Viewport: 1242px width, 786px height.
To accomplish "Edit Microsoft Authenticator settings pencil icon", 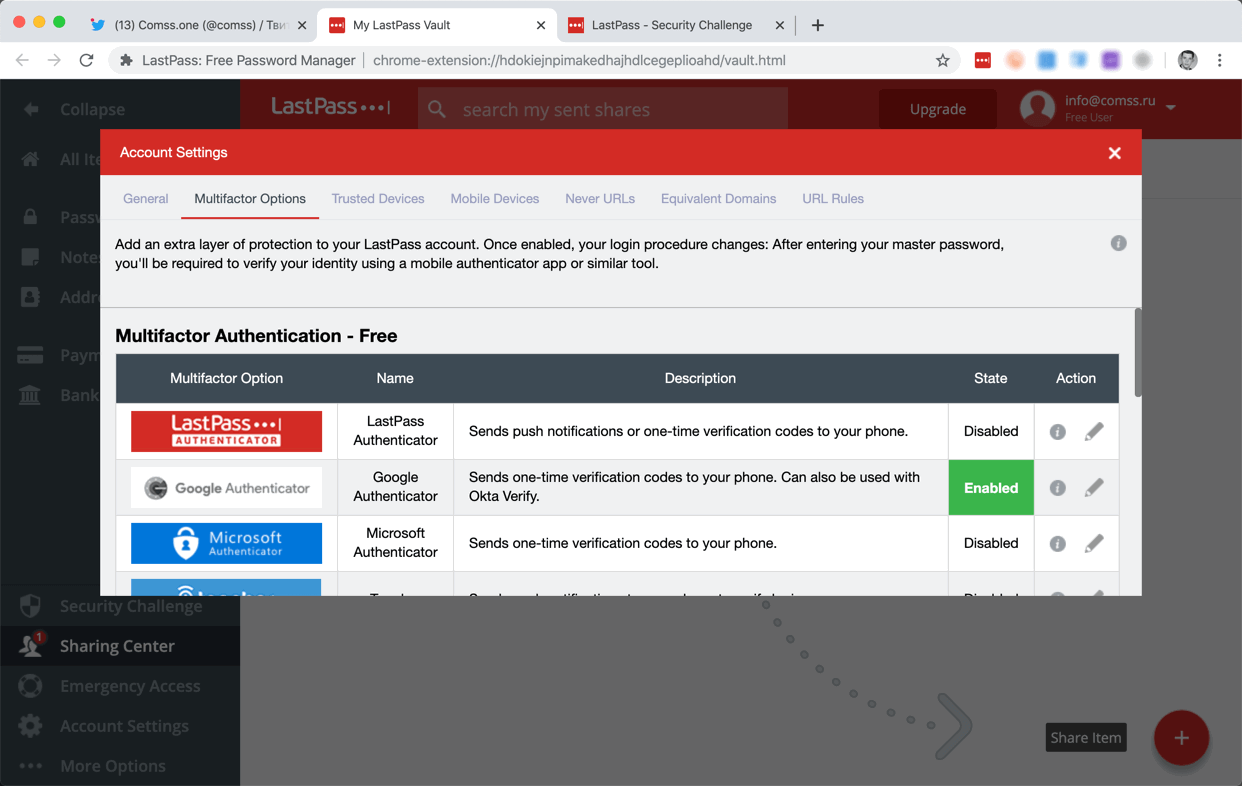I will pyautogui.click(x=1094, y=543).
